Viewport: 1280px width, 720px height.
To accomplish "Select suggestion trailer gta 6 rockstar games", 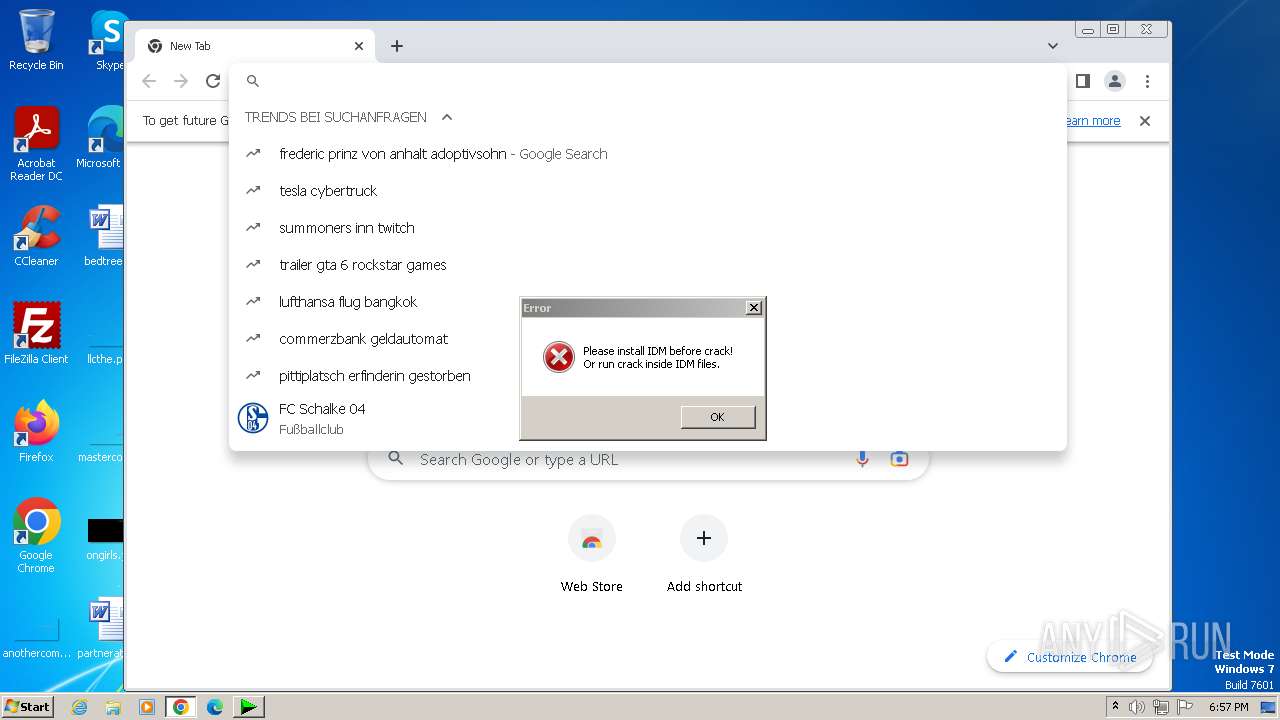I will [x=648, y=265].
